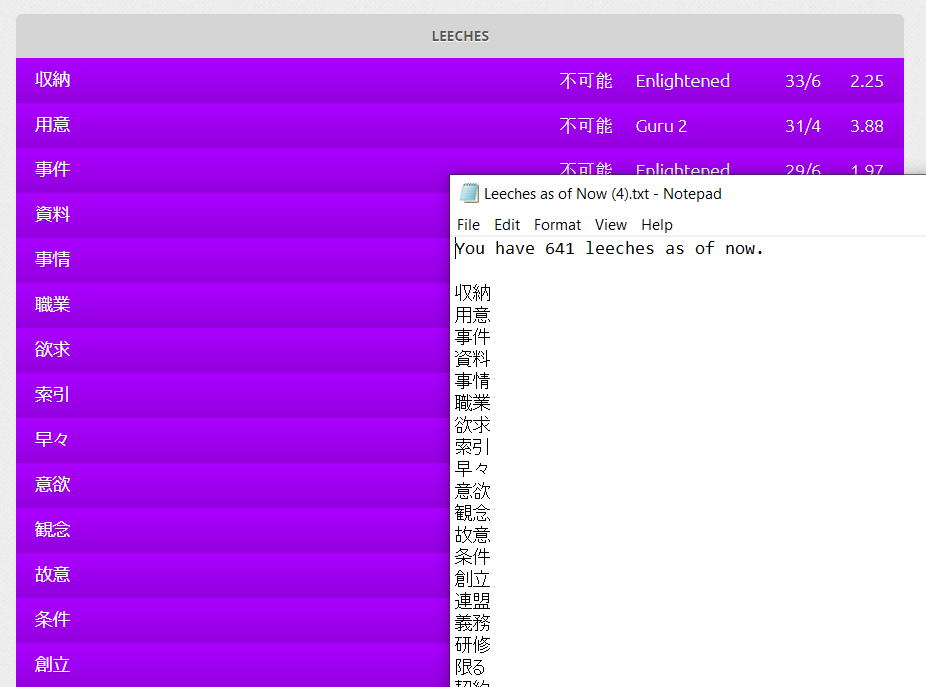Viewport: 926px width, 687px height.
Task: Click 早々 in the leeches table
Action: pos(52,439)
